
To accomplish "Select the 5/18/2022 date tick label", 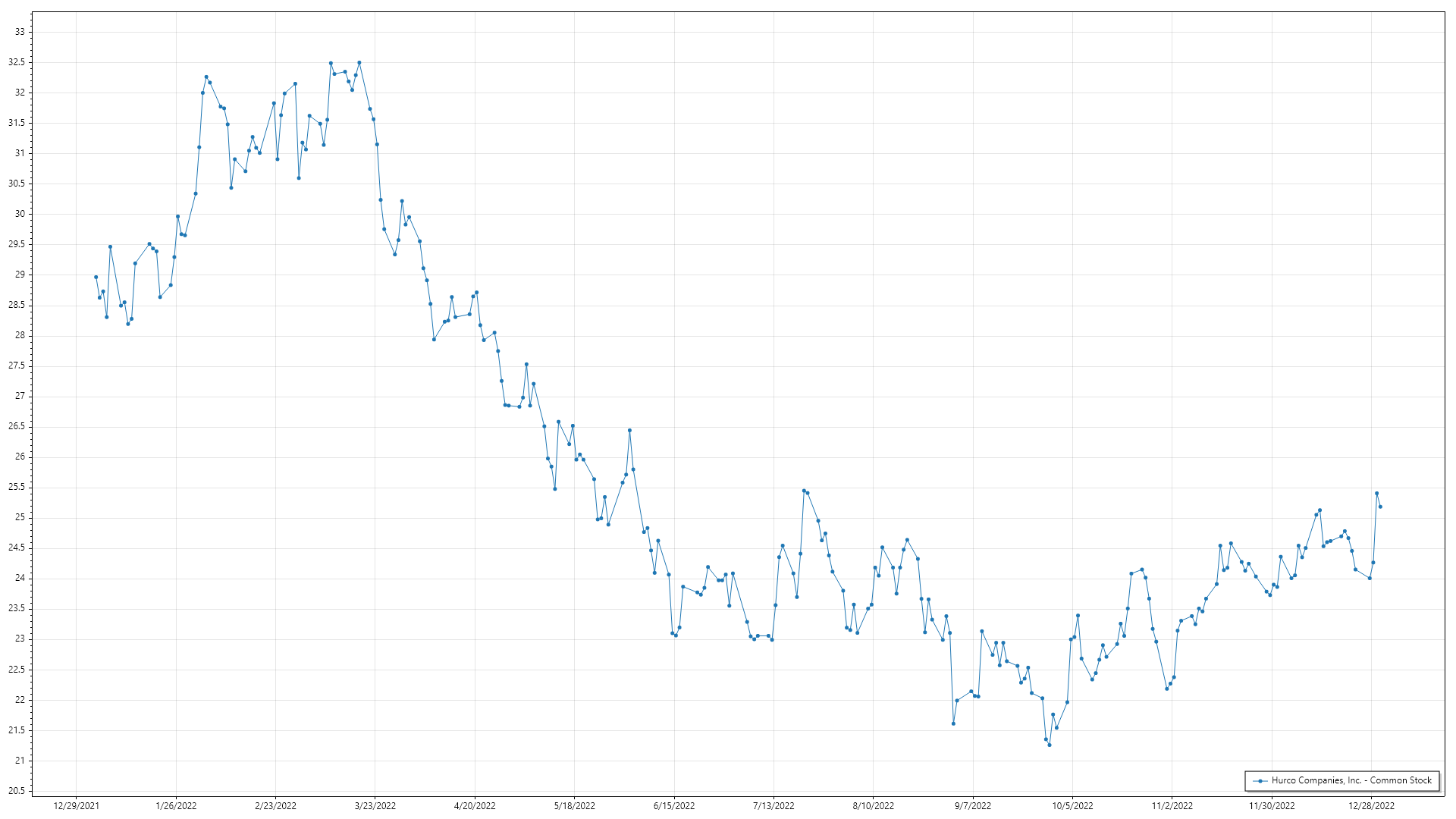I will click(x=574, y=806).
